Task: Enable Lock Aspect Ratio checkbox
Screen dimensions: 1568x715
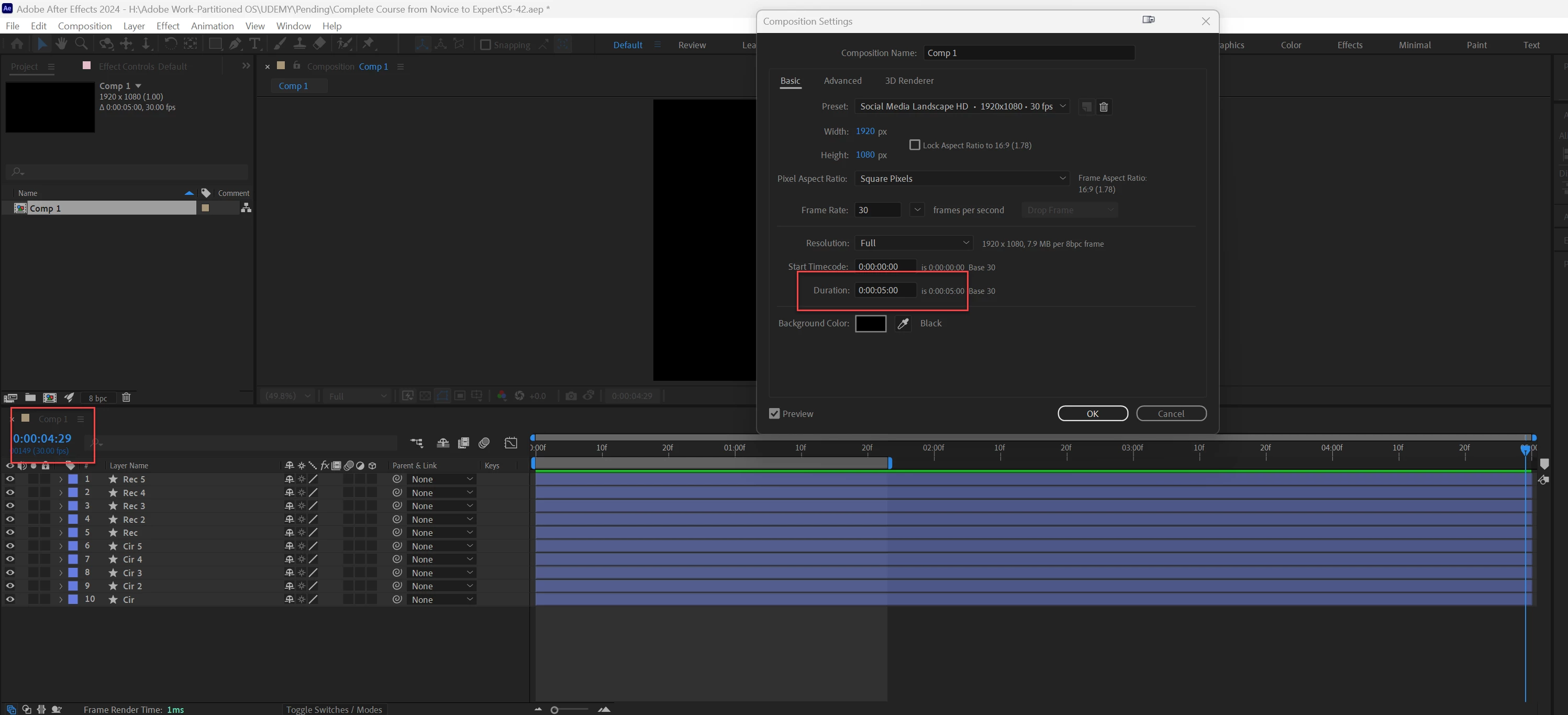Action: coord(914,145)
